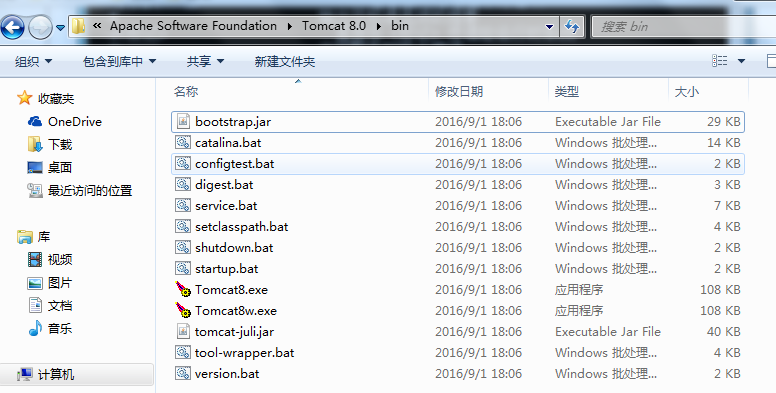Open address bar history dropdown
Viewport: 776px width, 393px height.
[x=549, y=27]
